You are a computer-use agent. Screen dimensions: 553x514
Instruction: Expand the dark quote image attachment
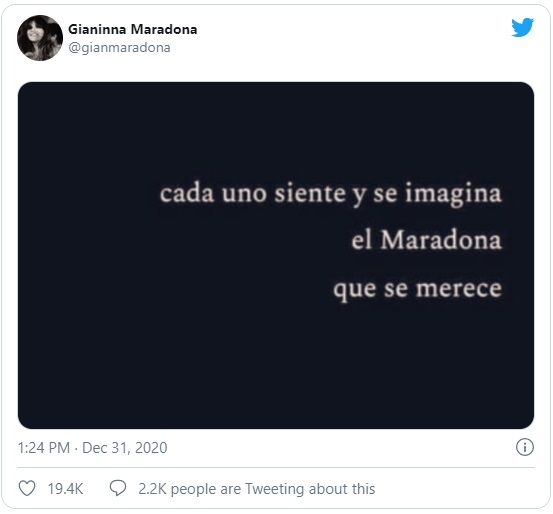pos(276,255)
